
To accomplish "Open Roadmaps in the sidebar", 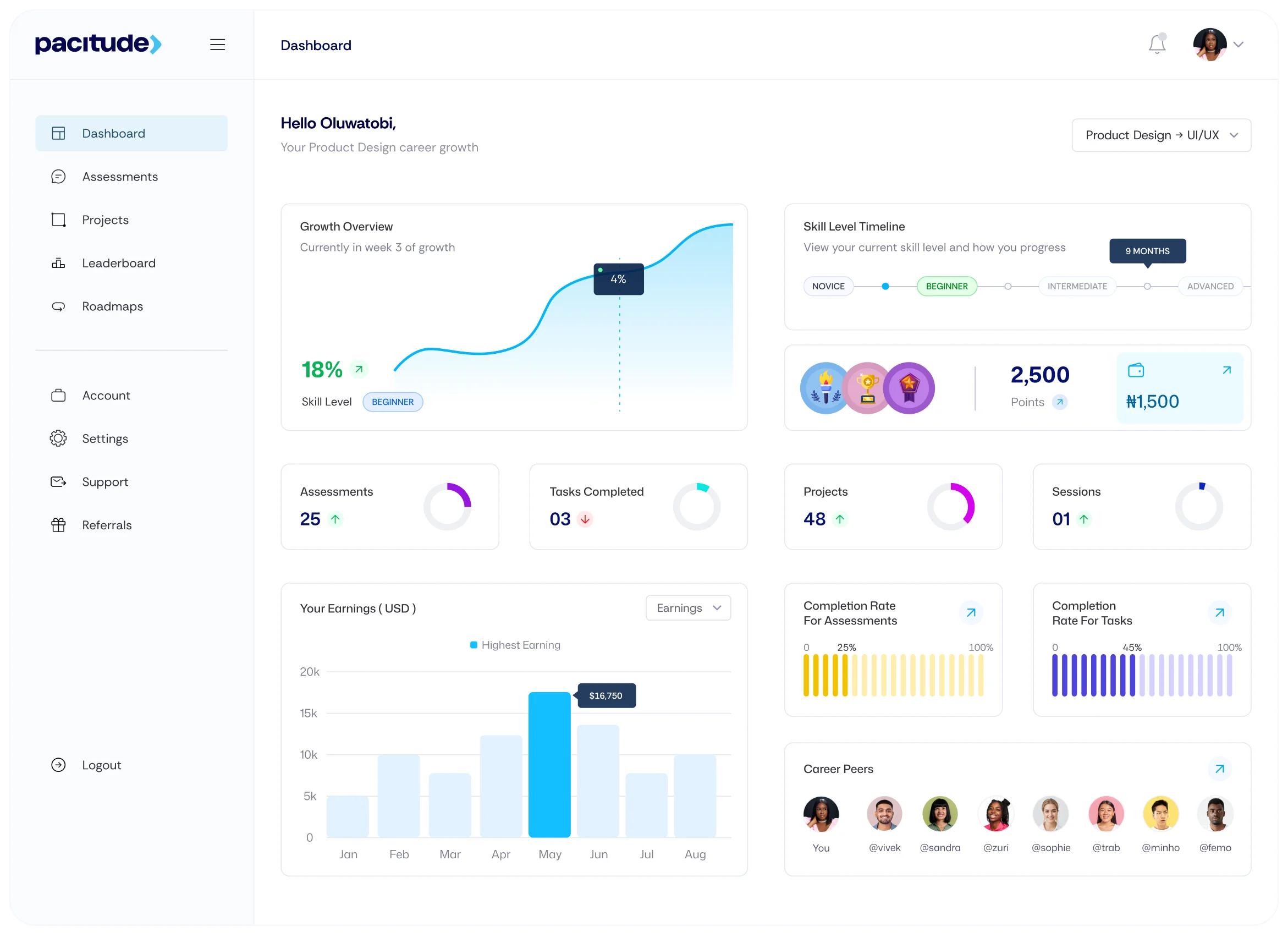I will [x=112, y=306].
